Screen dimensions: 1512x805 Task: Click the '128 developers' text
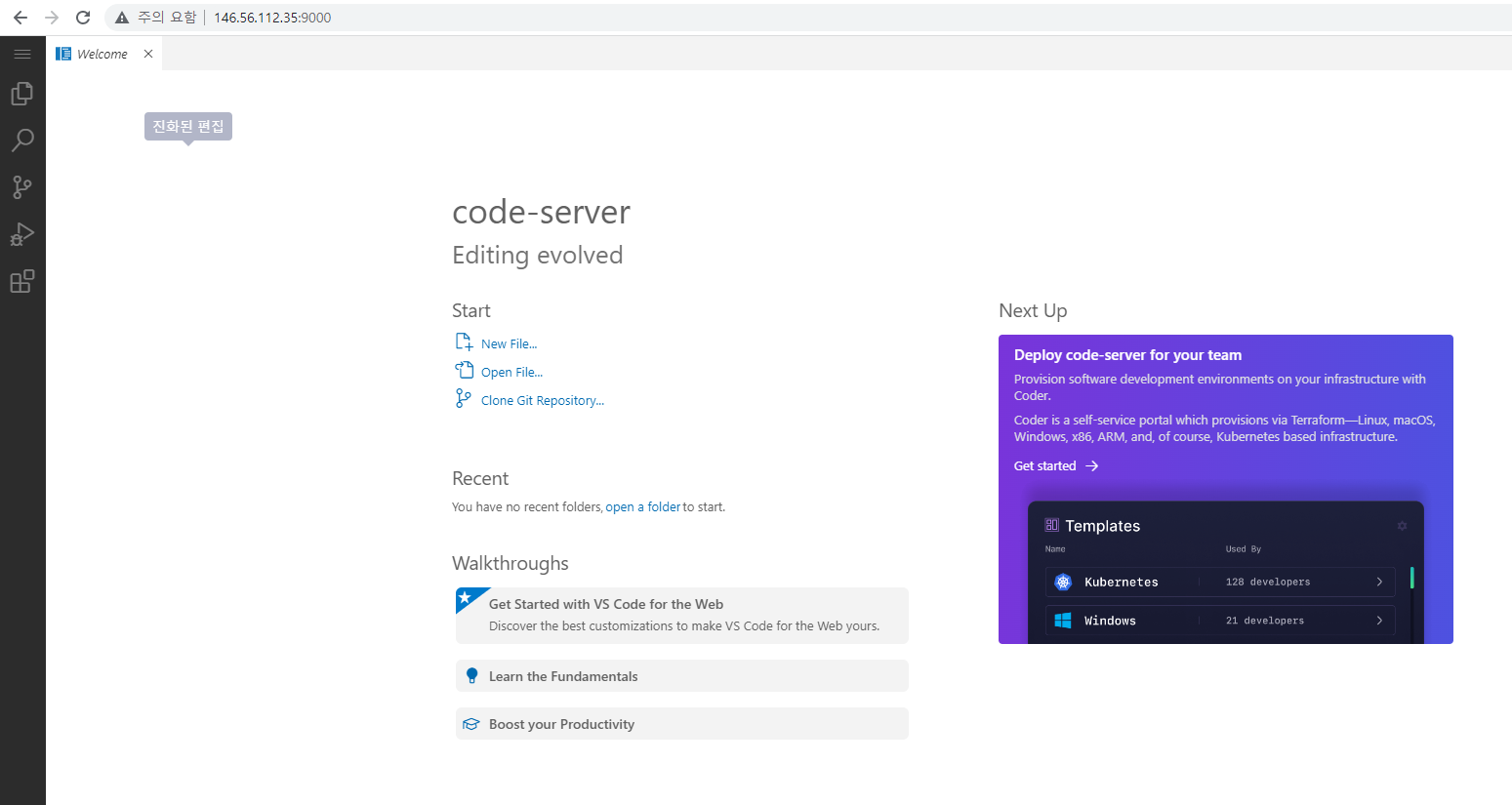click(x=1268, y=583)
